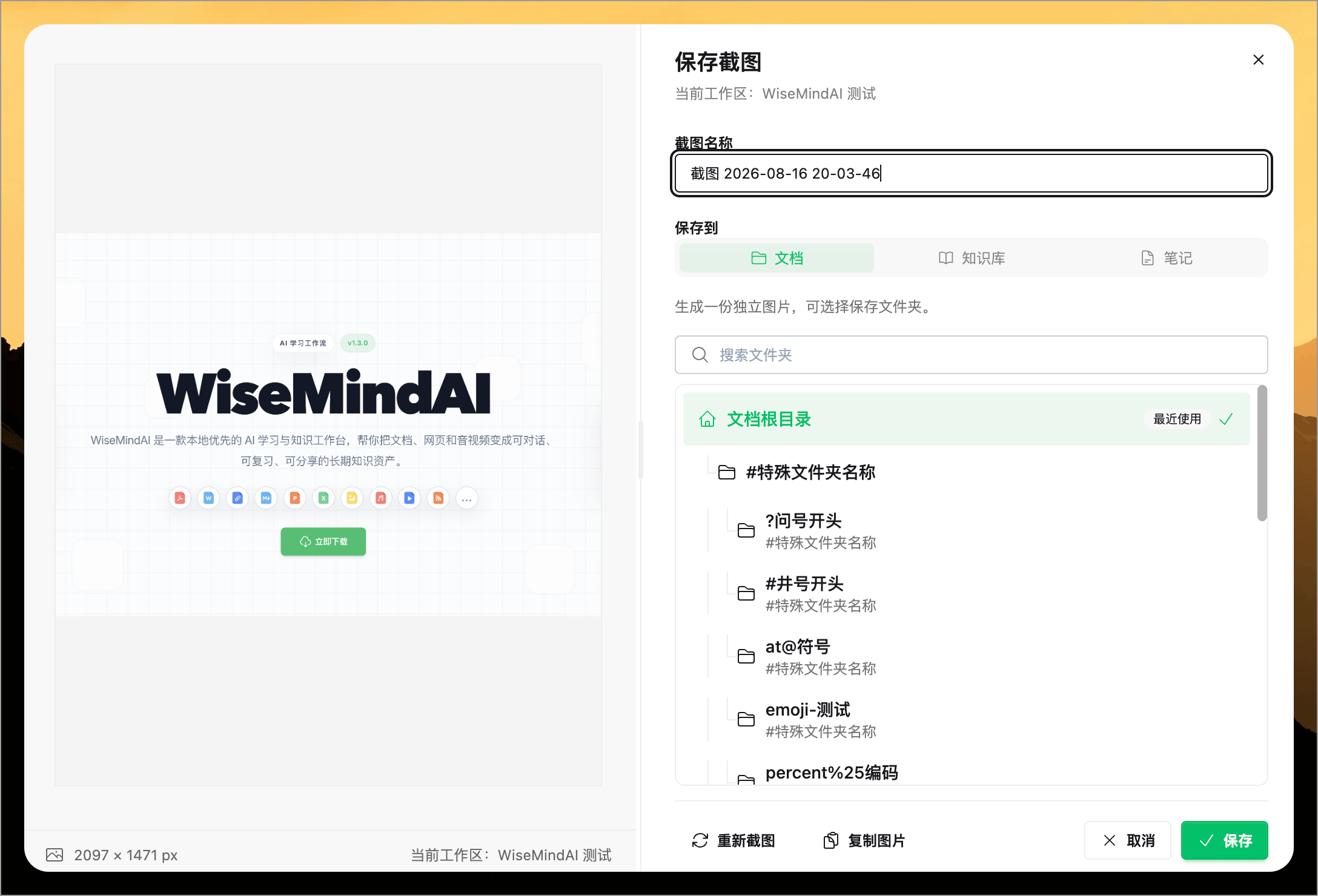Image resolution: width=1318 pixels, height=896 pixels.
Task: Edit the screenshot name field
Action: point(971,174)
